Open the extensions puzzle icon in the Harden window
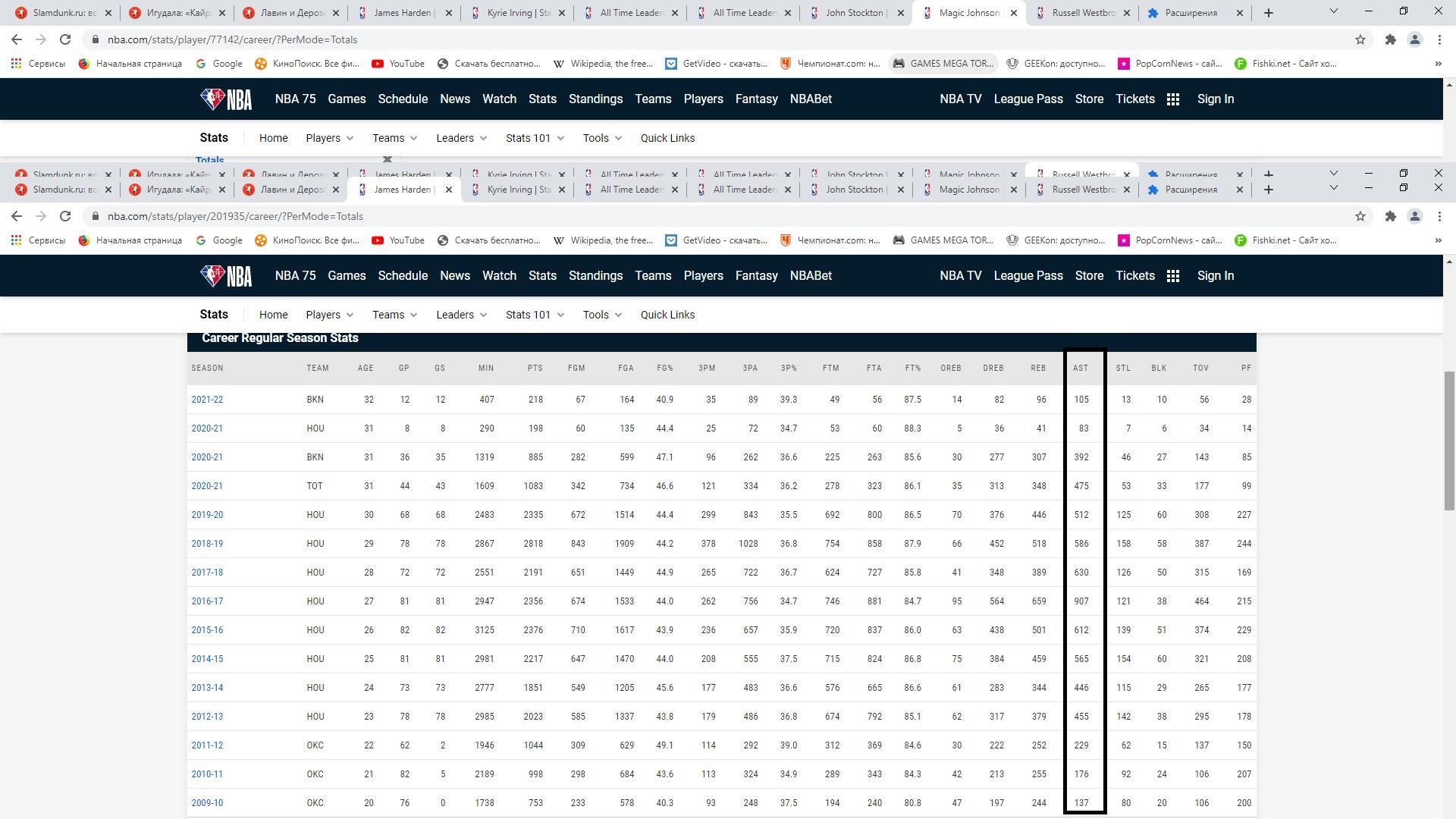 (1390, 216)
